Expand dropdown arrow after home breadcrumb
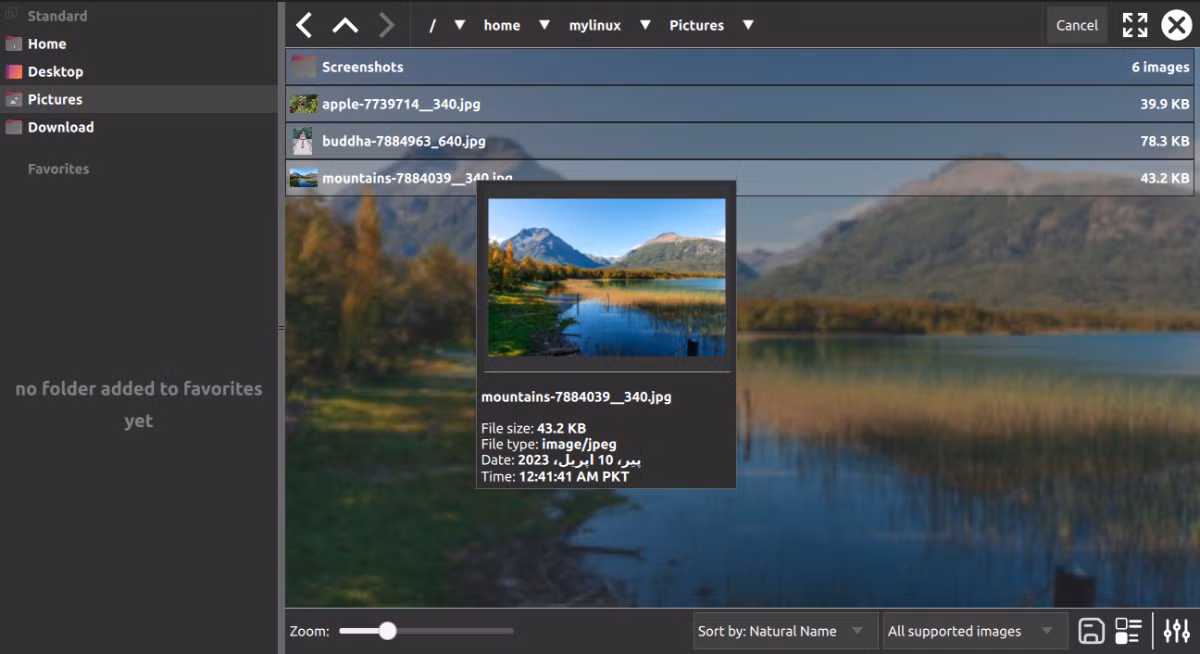Image resolution: width=1200 pixels, height=654 pixels. coord(545,25)
